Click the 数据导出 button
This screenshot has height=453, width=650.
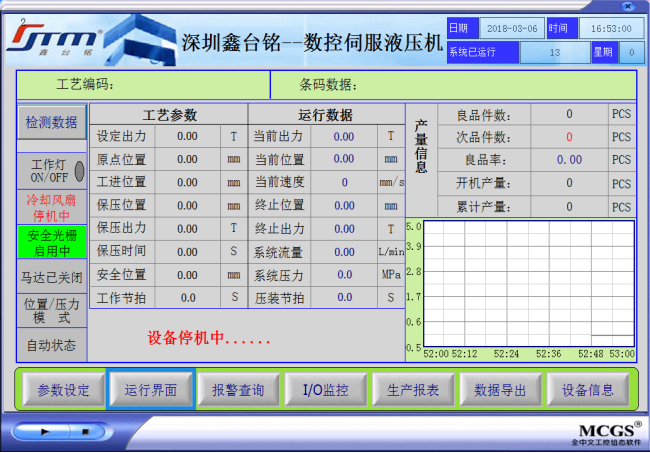point(500,390)
